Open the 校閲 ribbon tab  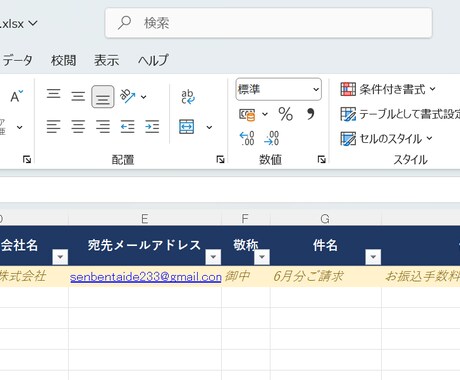63,60
